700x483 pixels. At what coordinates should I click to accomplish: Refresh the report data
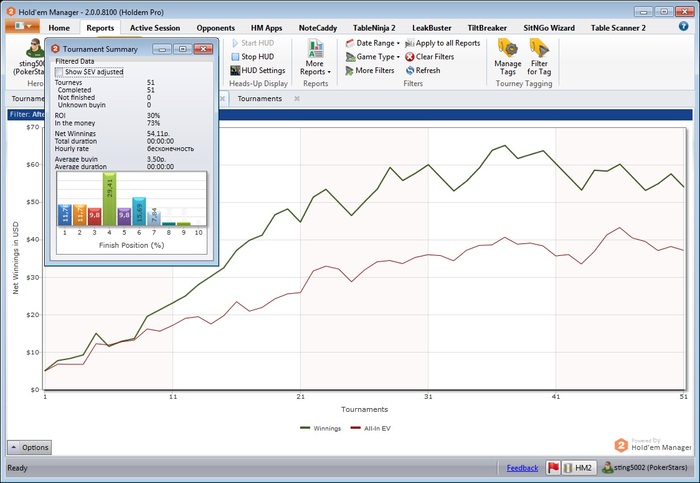point(423,70)
